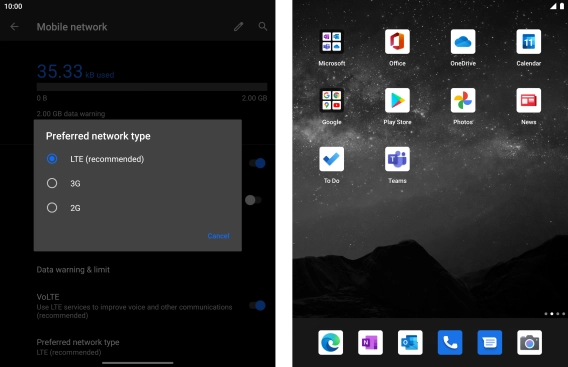
Task: Toggle the disabled switch beside the dialog
Action: tap(253, 200)
